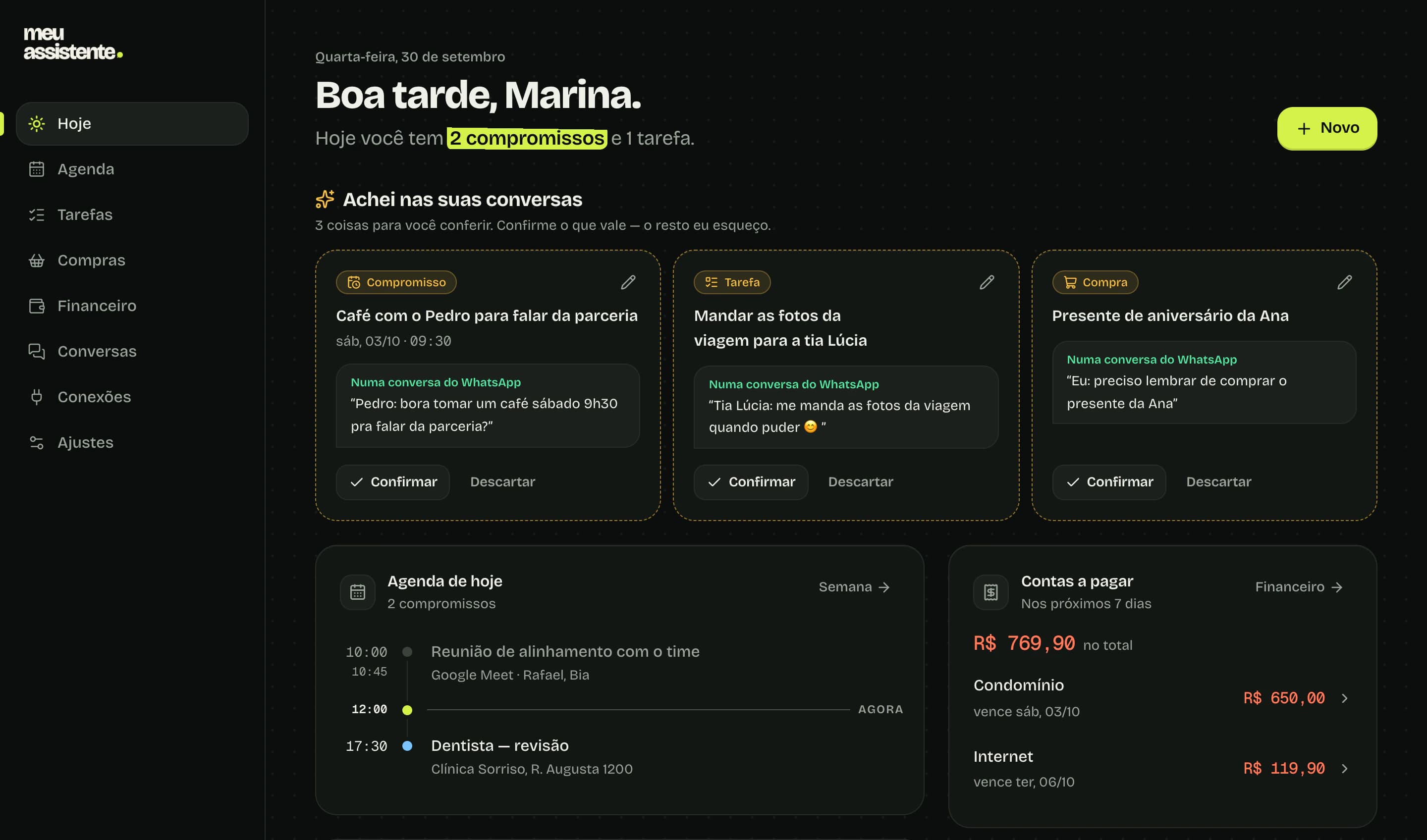Screen dimensions: 1427x840
Task: Open Conversas from the sidebar
Action: coord(132,352)
